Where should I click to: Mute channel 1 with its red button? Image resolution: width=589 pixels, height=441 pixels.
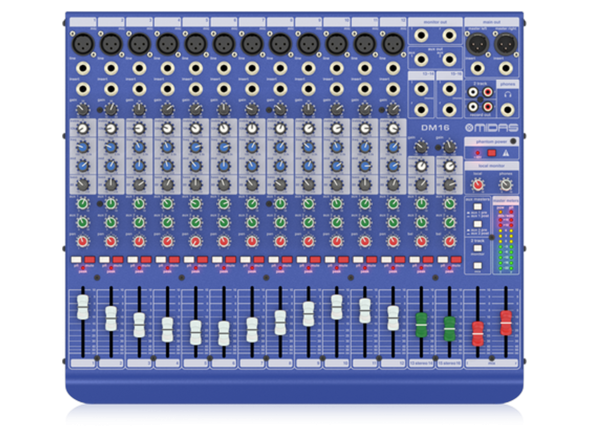90,260
